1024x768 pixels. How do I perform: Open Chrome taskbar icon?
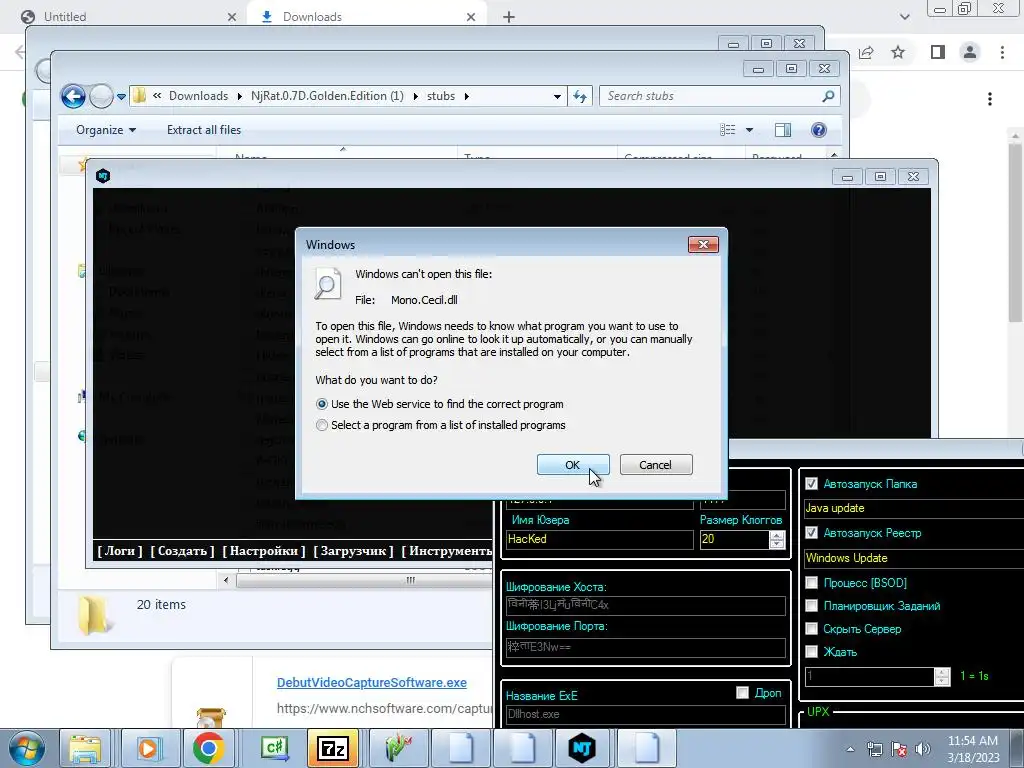(208, 748)
